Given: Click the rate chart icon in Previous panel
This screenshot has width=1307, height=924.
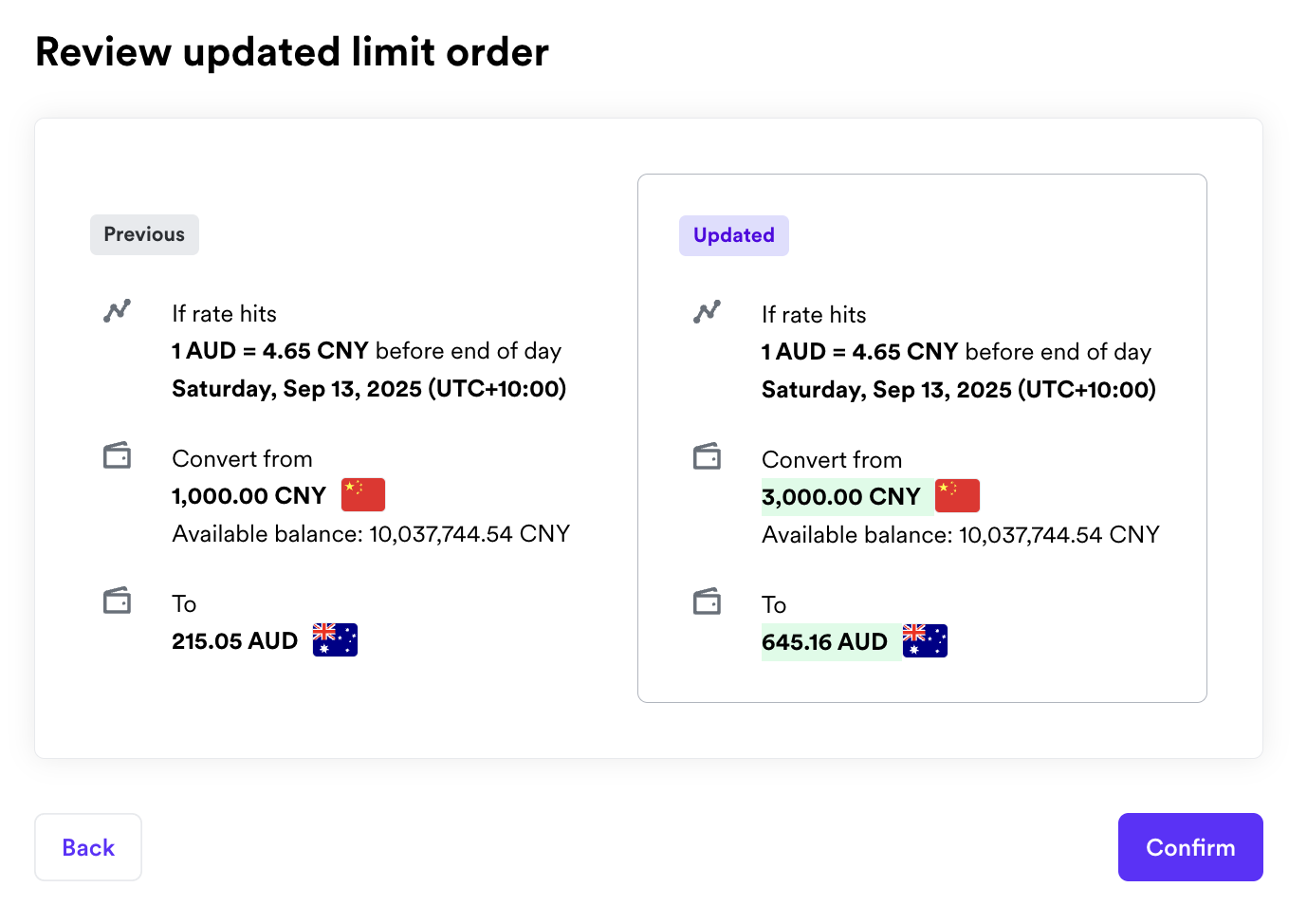Looking at the screenshot, I should (x=118, y=311).
